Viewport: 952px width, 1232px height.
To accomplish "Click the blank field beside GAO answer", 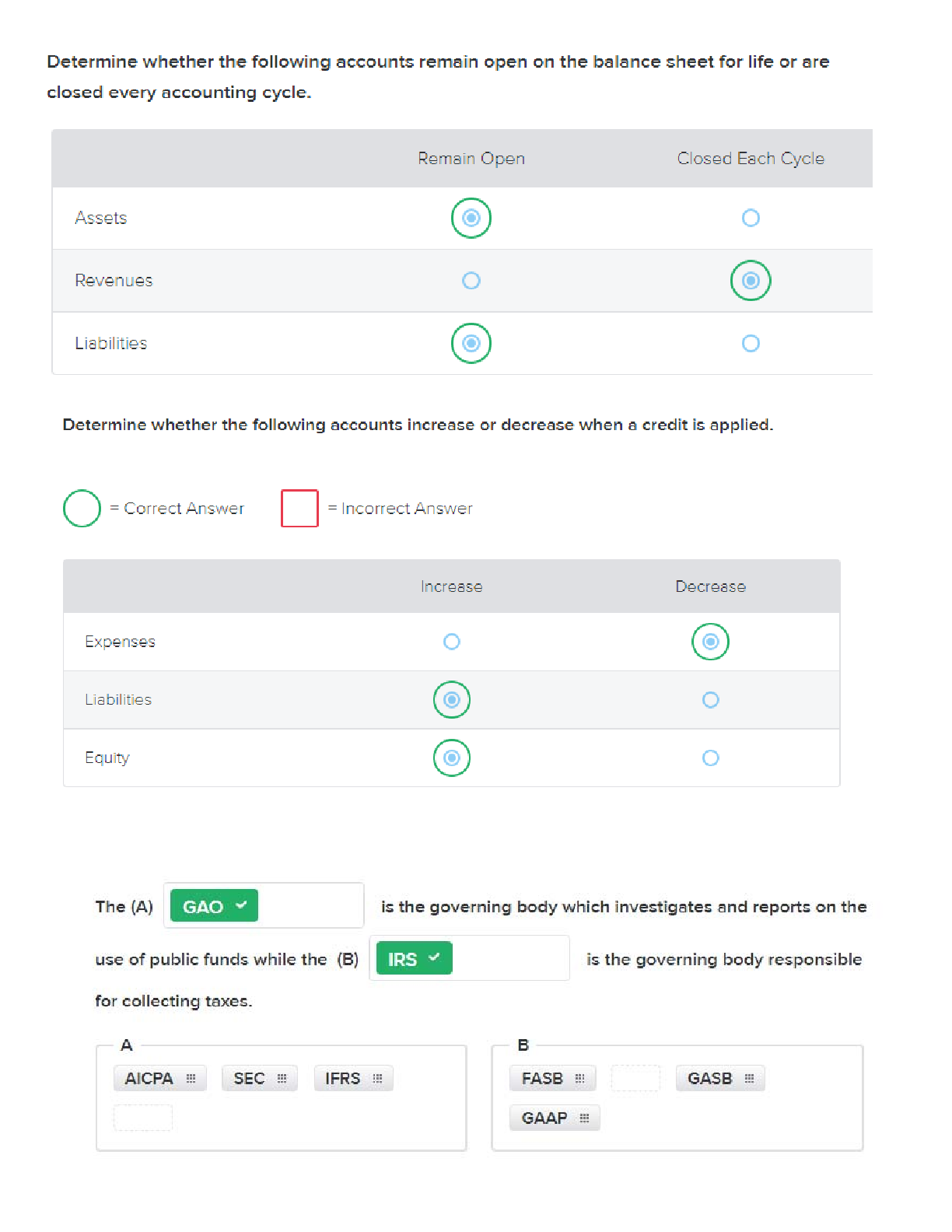I will pos(310,906).
